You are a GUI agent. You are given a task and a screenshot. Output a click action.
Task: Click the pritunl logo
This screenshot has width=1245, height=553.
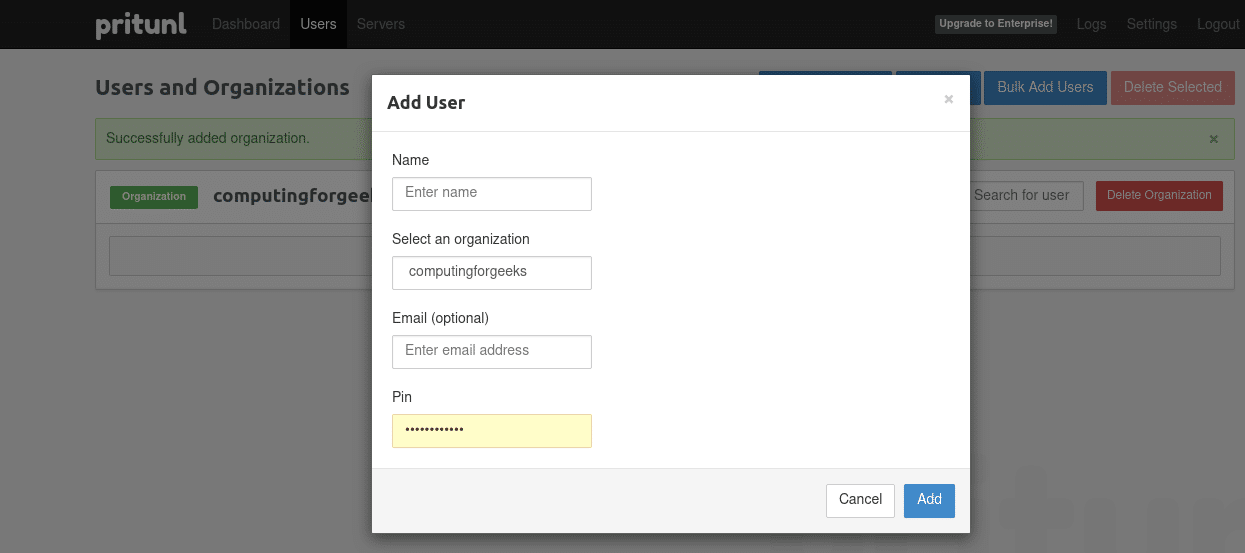[141, 24]
